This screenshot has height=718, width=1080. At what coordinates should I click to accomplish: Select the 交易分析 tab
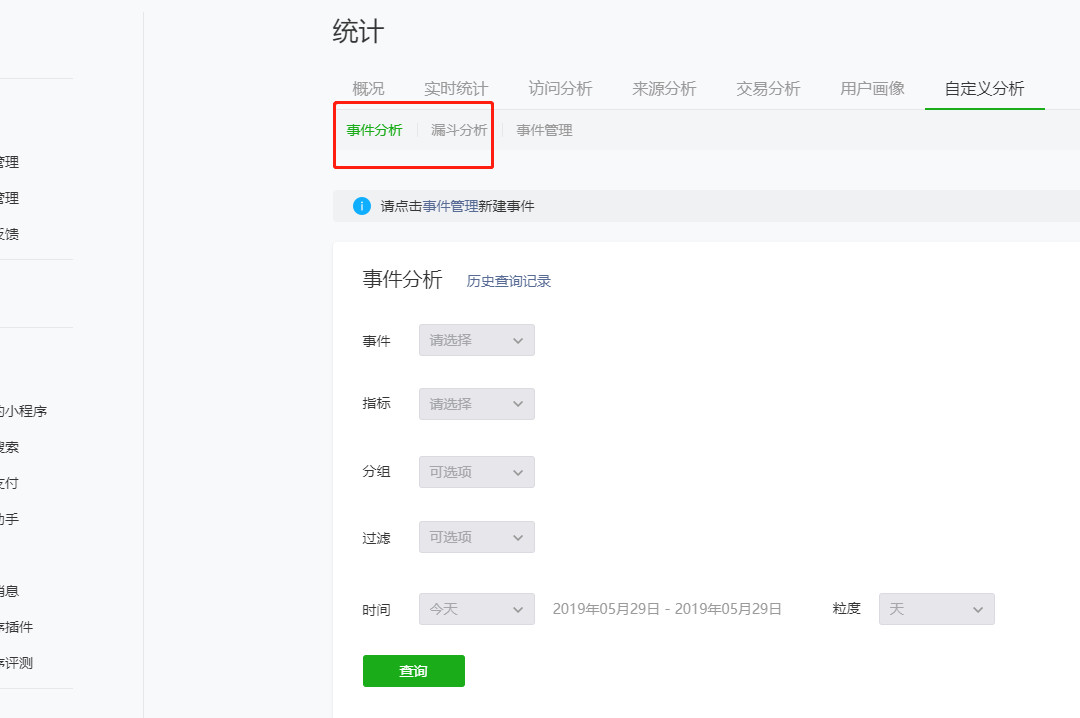click(768, 89)
